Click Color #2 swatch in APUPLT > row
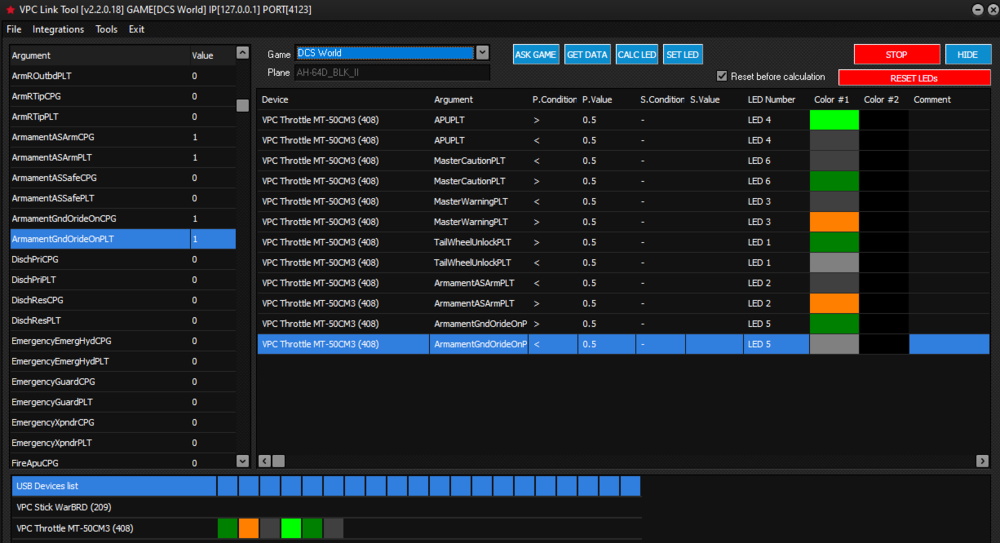This screenshot has height=543, width=1000. coord(884,120)
